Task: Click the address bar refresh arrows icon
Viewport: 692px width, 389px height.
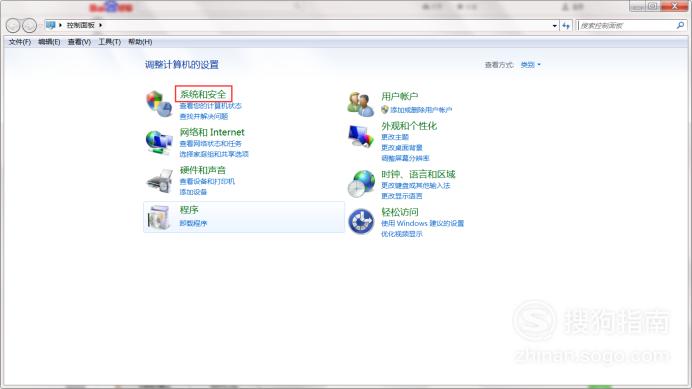Action: [566, 26]
